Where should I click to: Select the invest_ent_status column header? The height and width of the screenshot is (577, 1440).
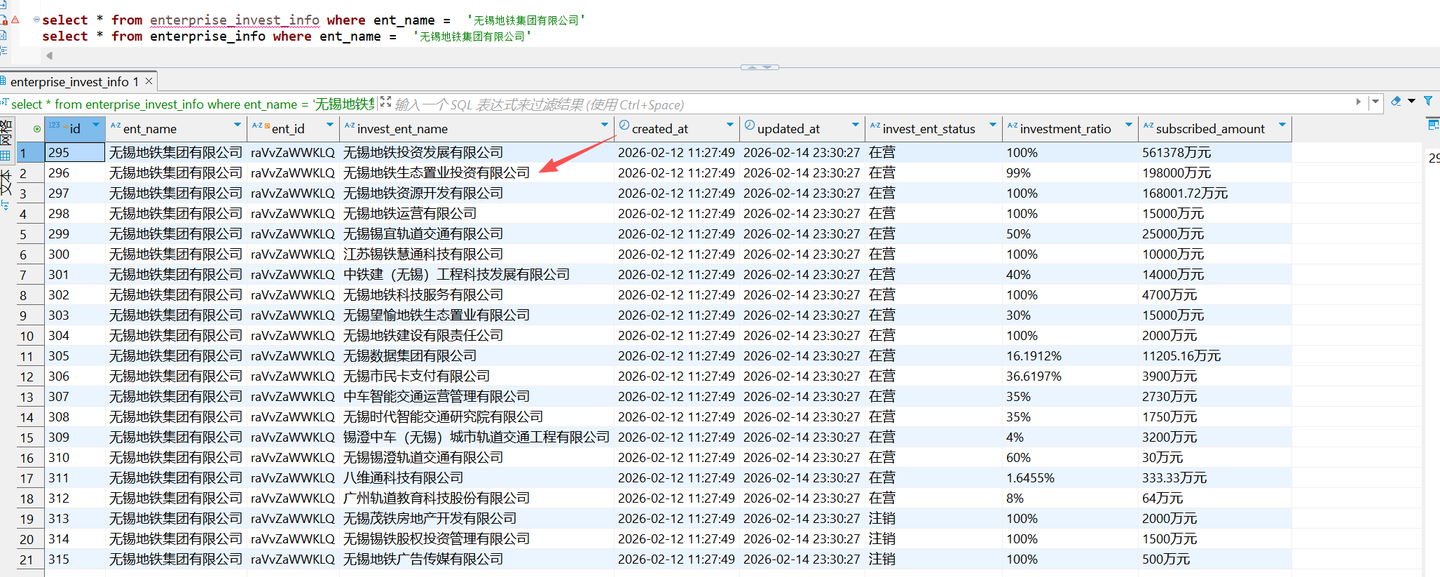click(x=934, y=129)
